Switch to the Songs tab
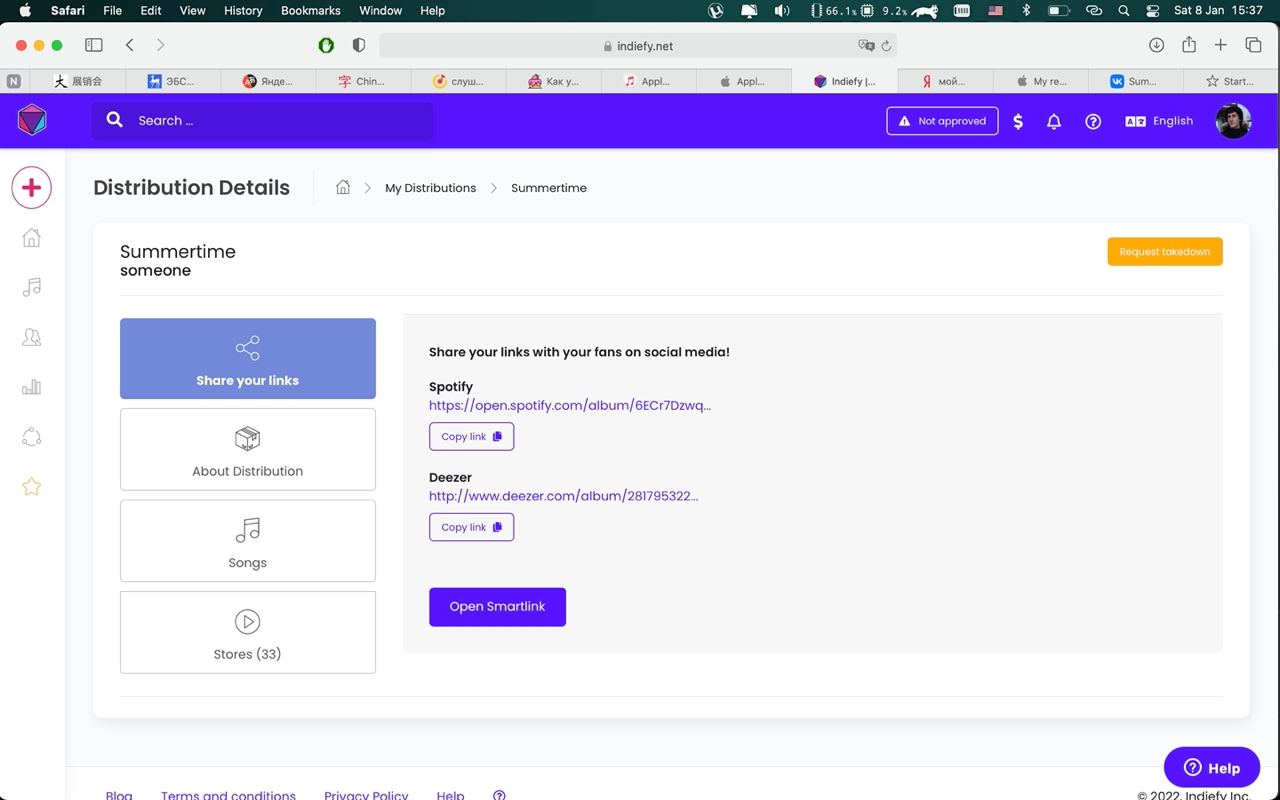The width and height of the screenshot is (1280, 800). tap(248, 541)
